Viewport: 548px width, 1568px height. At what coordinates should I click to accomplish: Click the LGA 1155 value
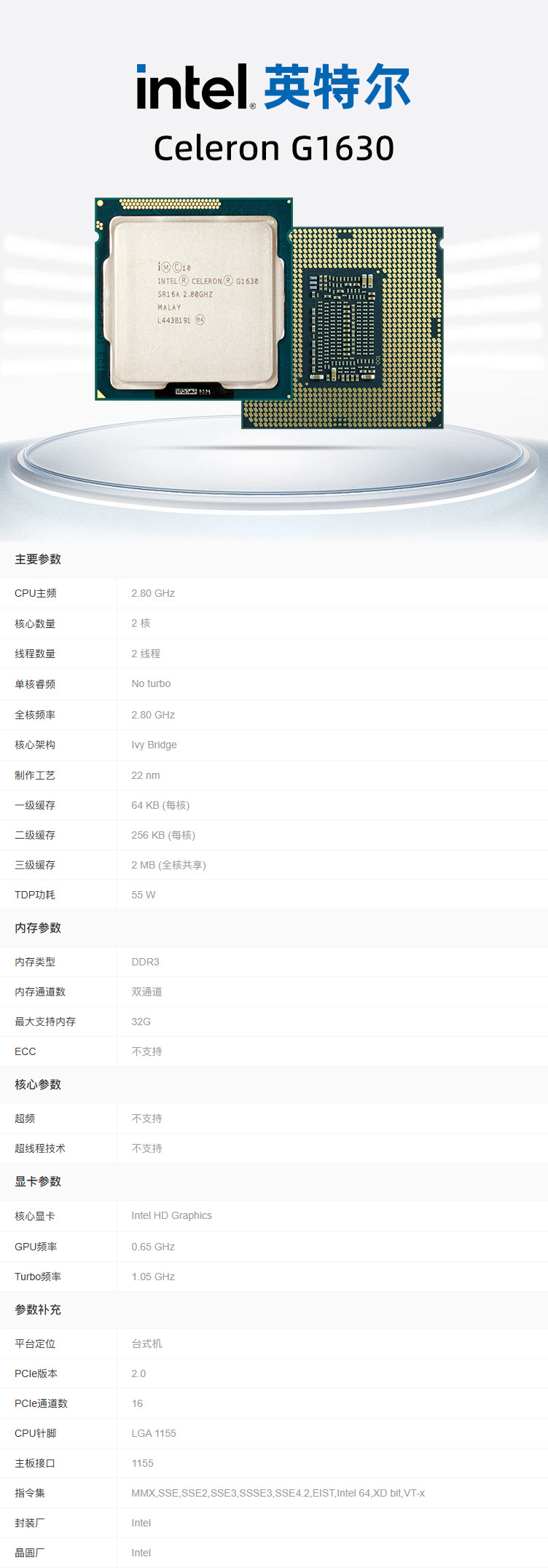pos(154,1433)
